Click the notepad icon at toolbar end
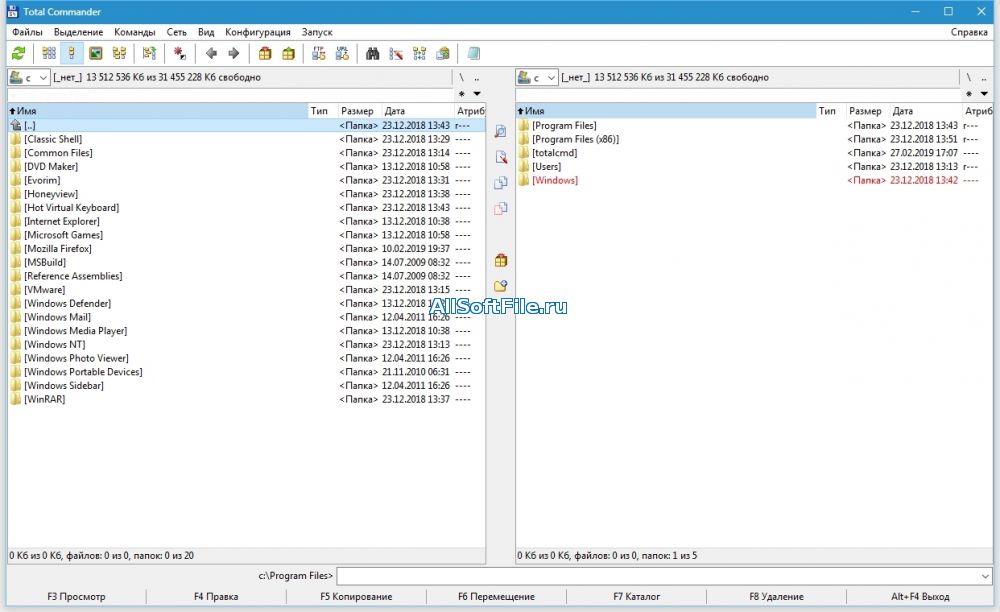 click(x=473, y=54)
